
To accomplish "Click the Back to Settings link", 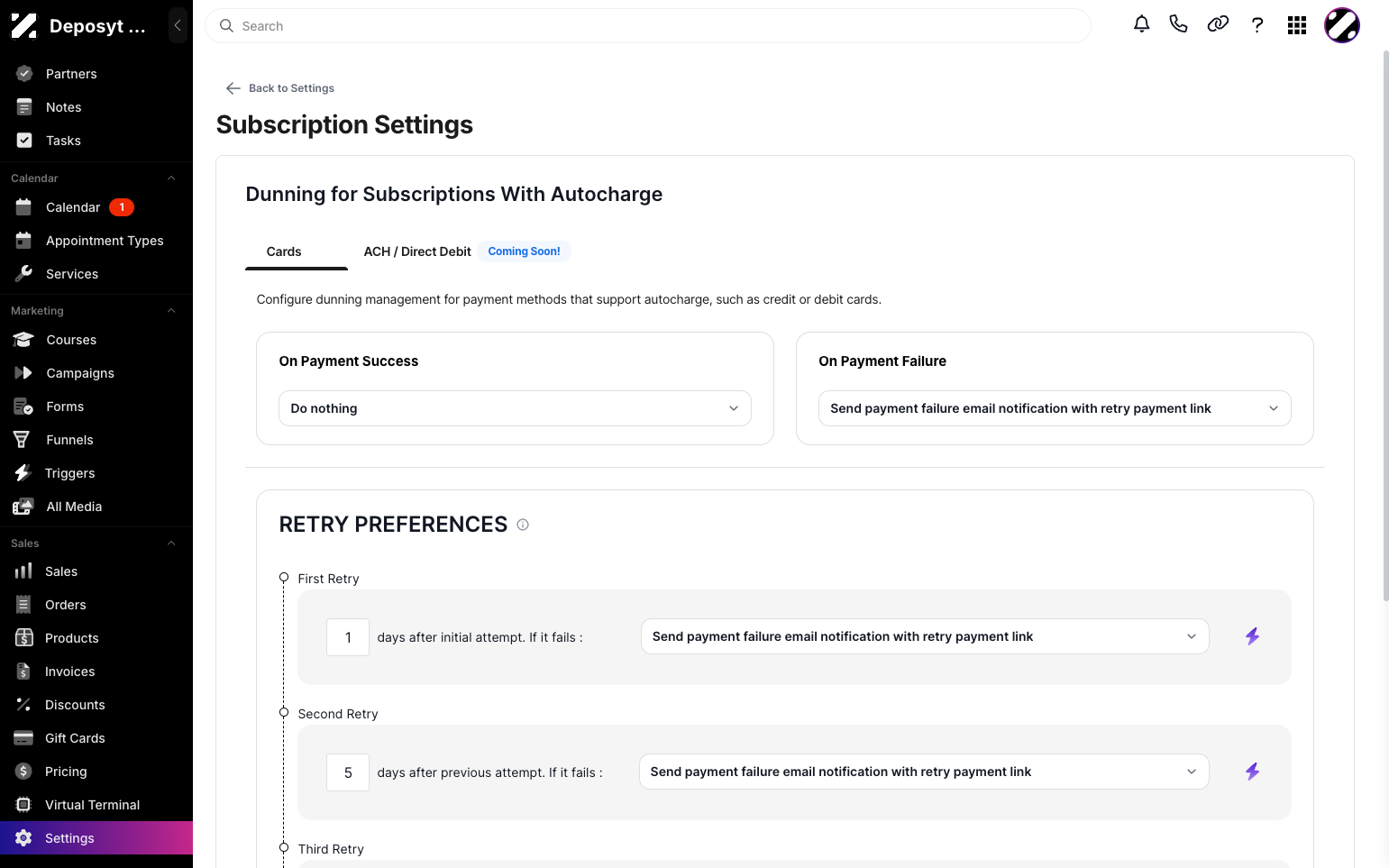I will [280, 88].
